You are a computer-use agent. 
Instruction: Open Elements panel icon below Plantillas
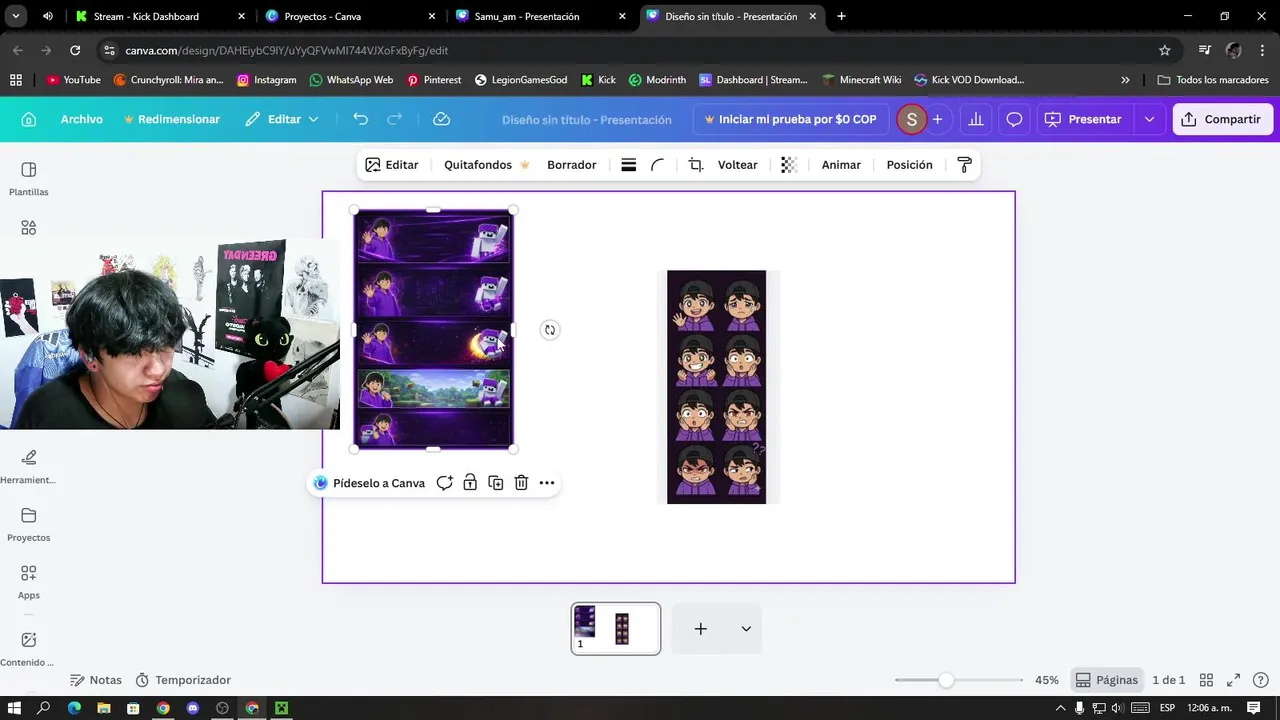[x=28, y=228]
